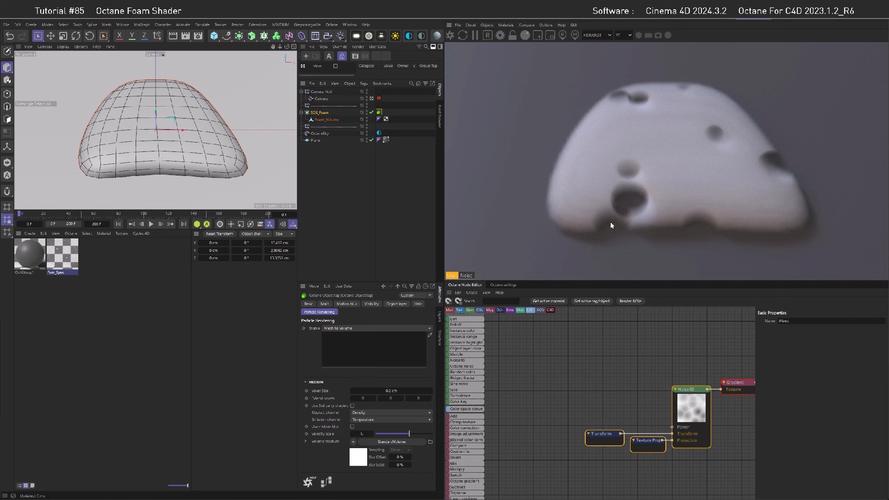This screenshot has height=500, width=889.
Task: Toggle the Mat node filter in node editor
Action: [450, 310]
